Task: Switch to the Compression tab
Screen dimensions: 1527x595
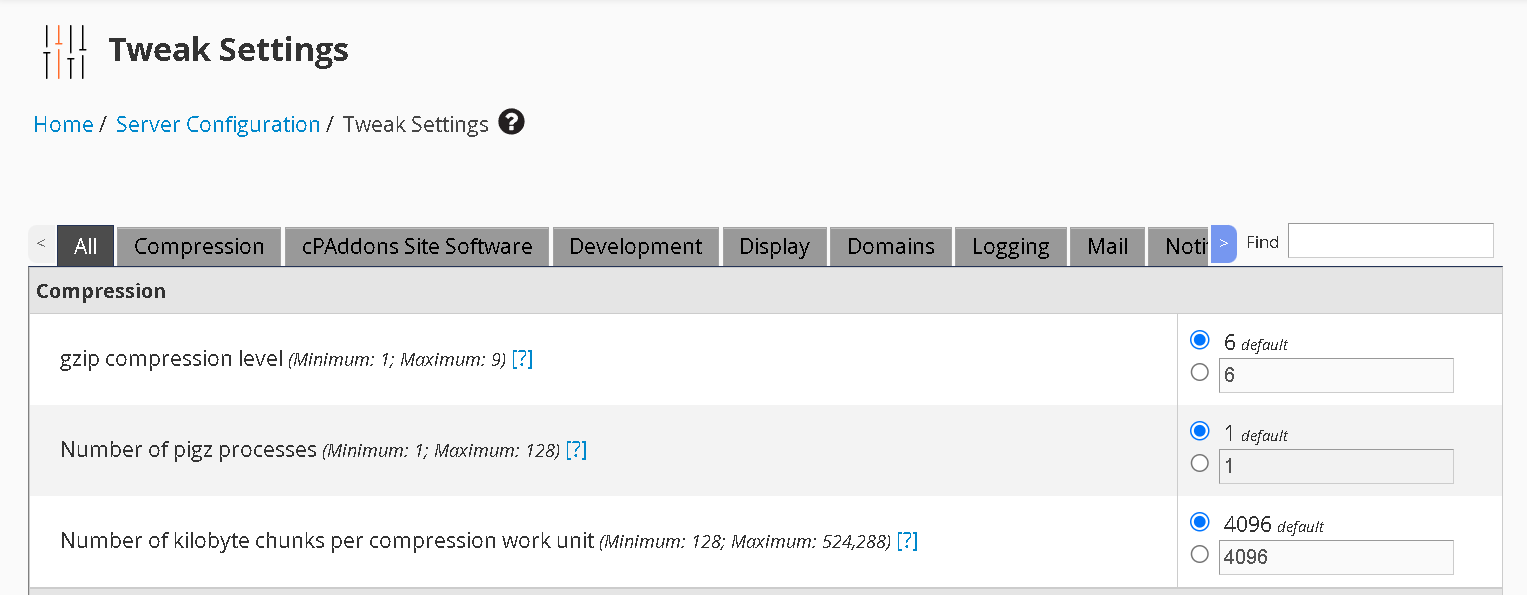Action: (x=199, y=246)
